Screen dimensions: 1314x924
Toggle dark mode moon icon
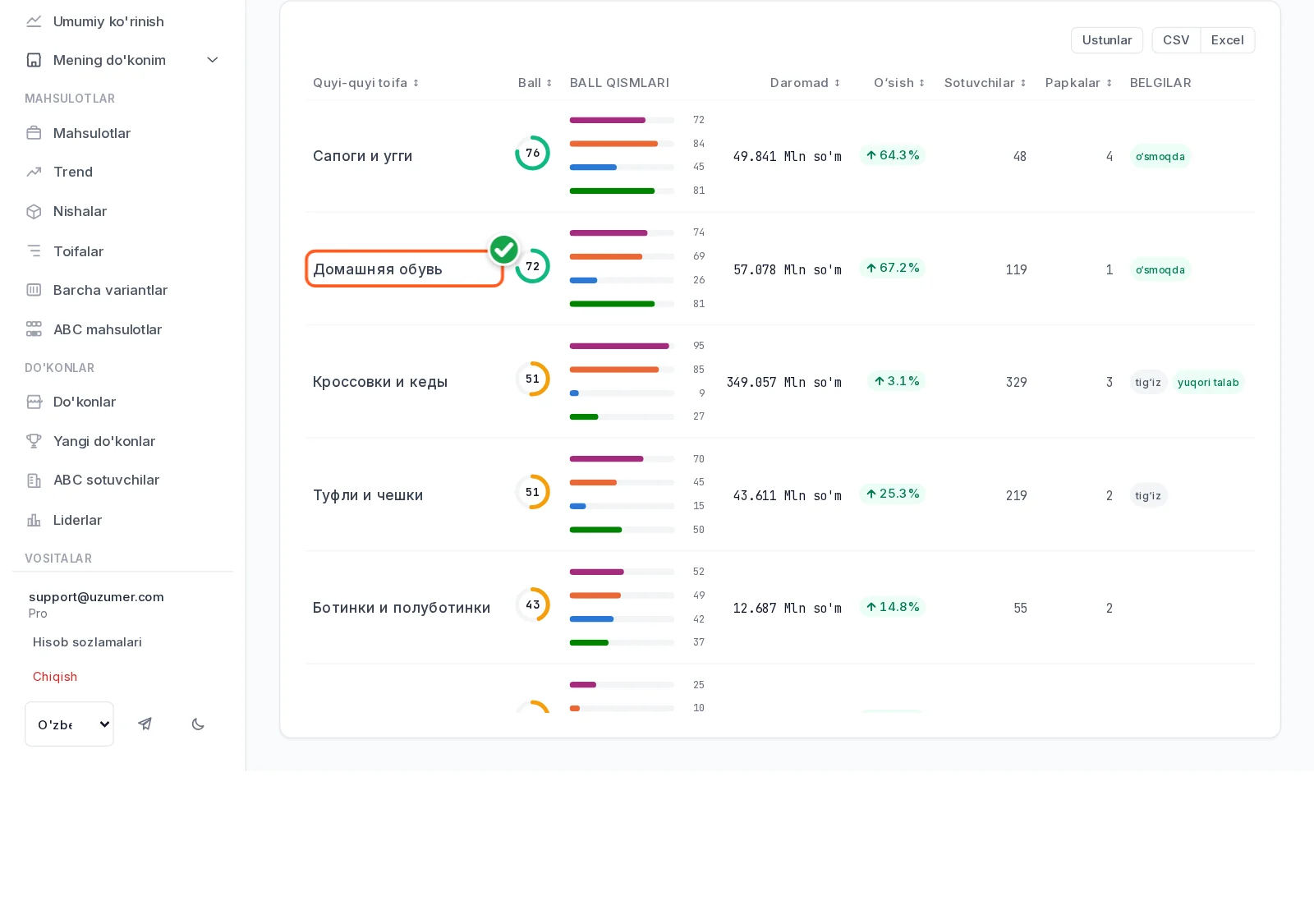(198, 724)
